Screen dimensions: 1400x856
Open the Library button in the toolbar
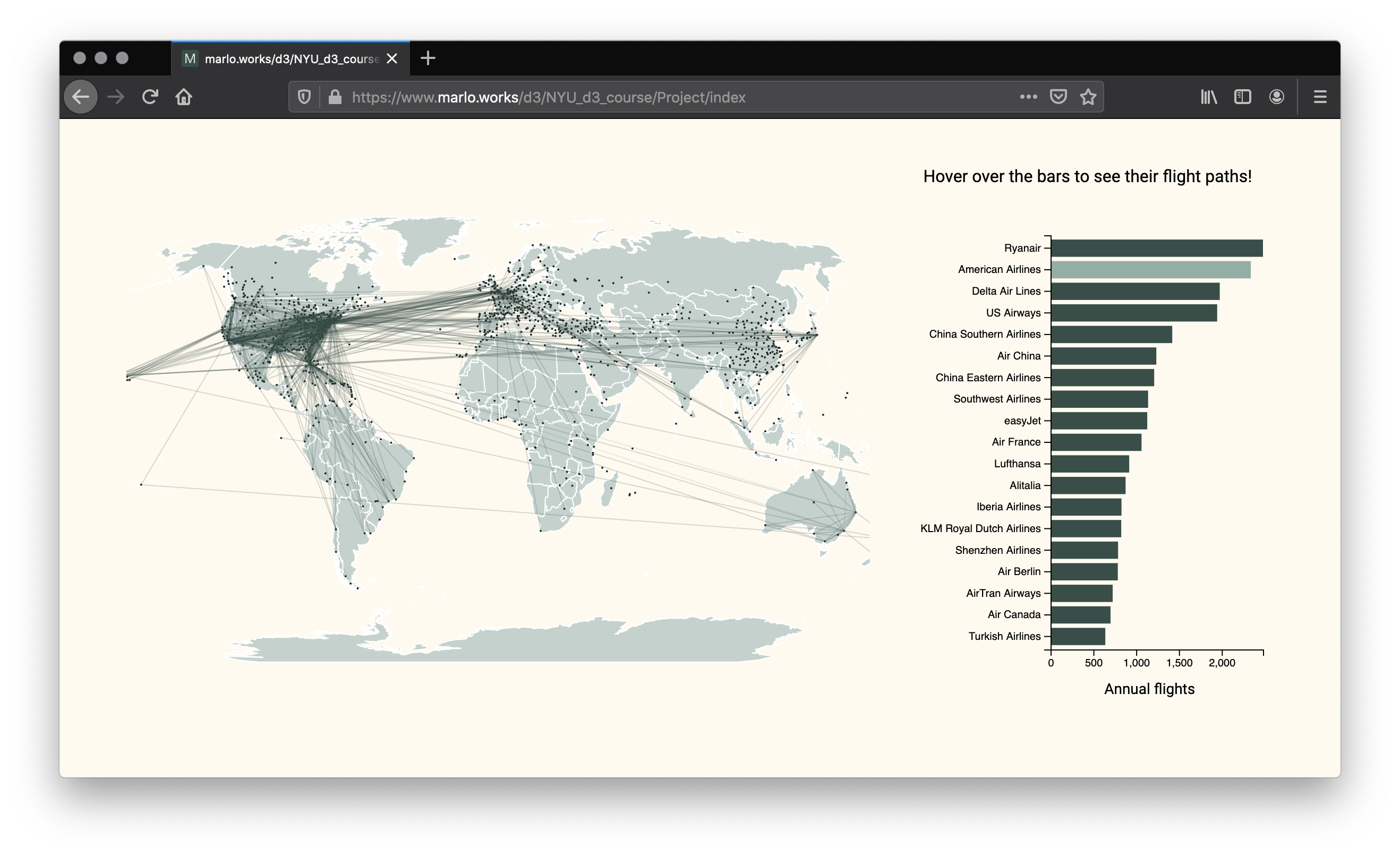click(1208, 97)
